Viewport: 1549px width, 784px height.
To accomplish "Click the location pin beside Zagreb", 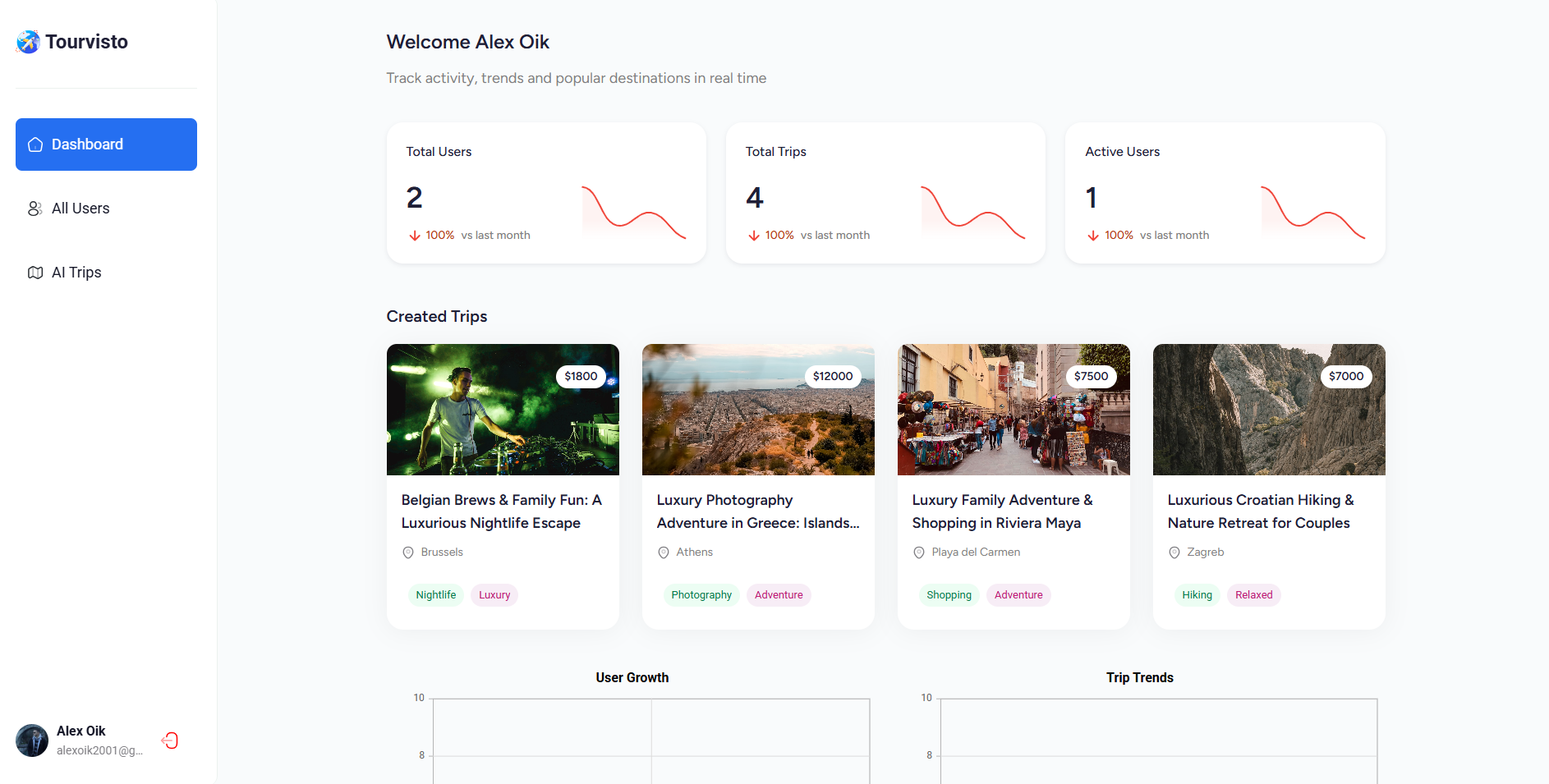I will click(x=1174, y=552).
